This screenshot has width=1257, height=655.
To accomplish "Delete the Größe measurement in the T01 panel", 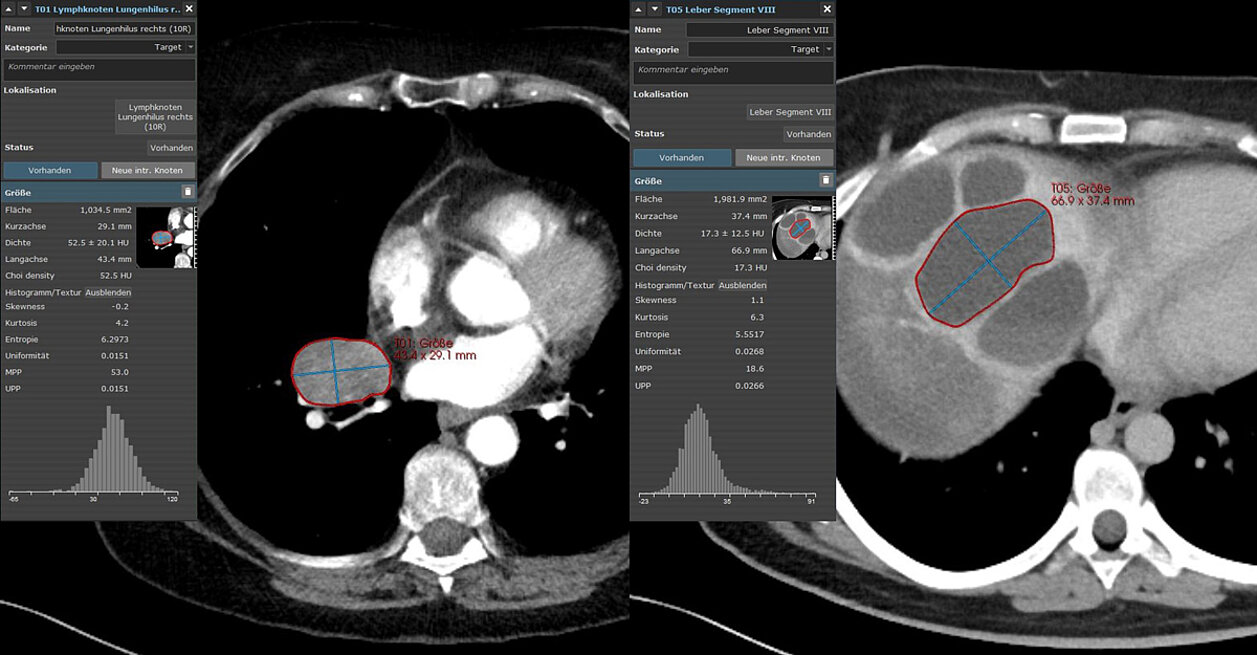I will pos(187,191).
